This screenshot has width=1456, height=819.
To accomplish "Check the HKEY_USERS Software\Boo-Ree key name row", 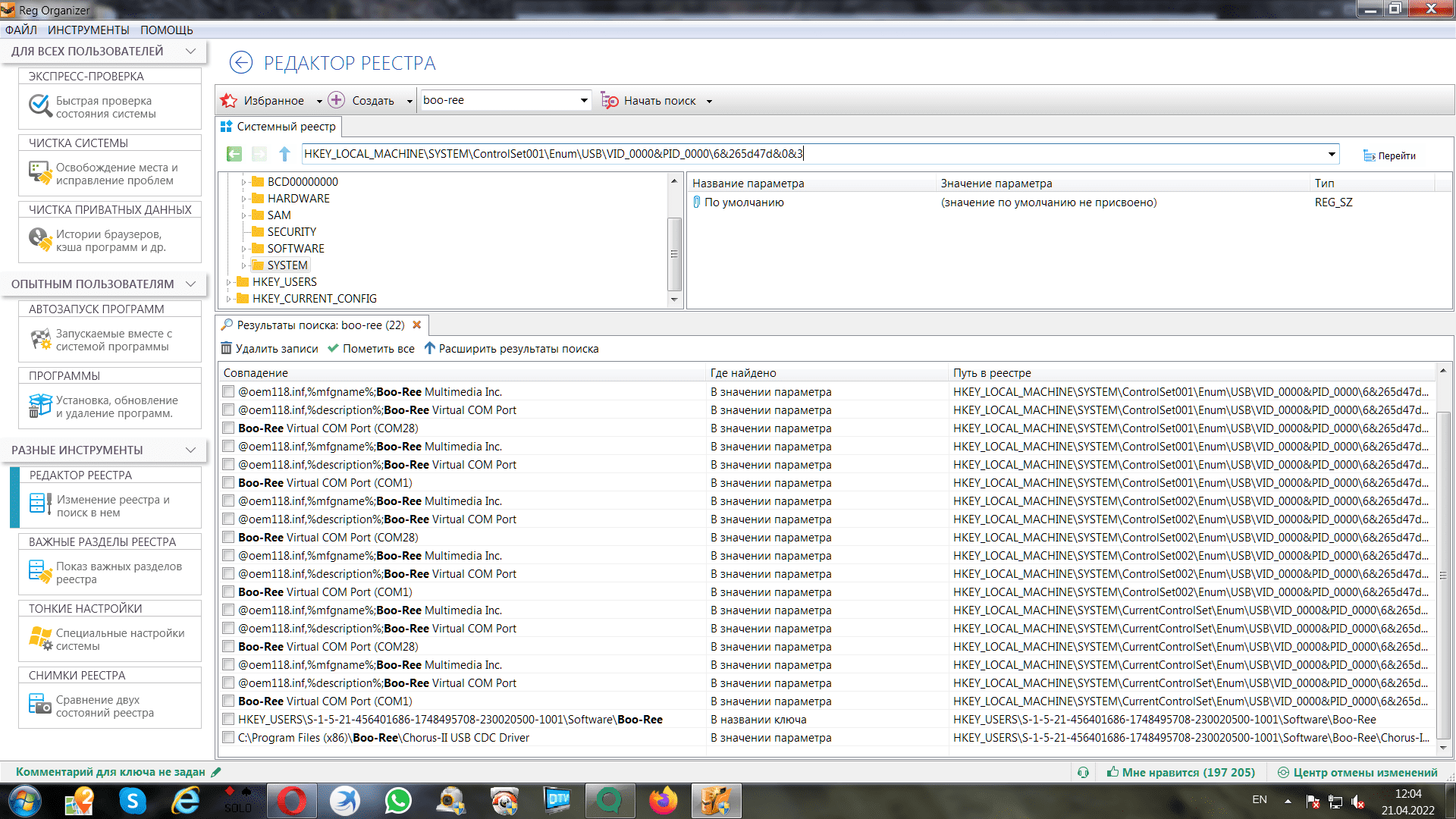I will pyautogui.click(x=228, y=719).
